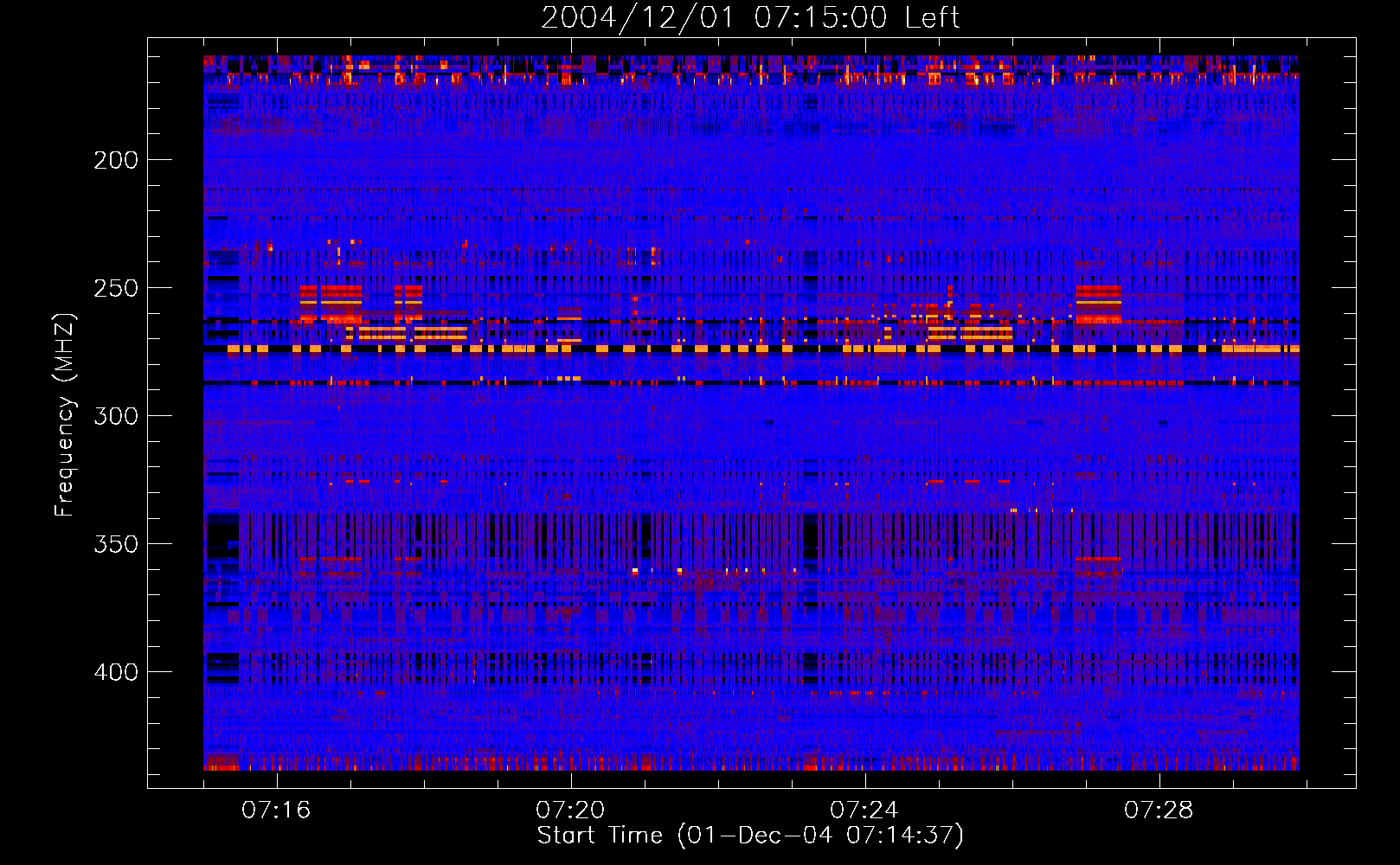Click the 200 frequency tick label

[x=116, y=160]
